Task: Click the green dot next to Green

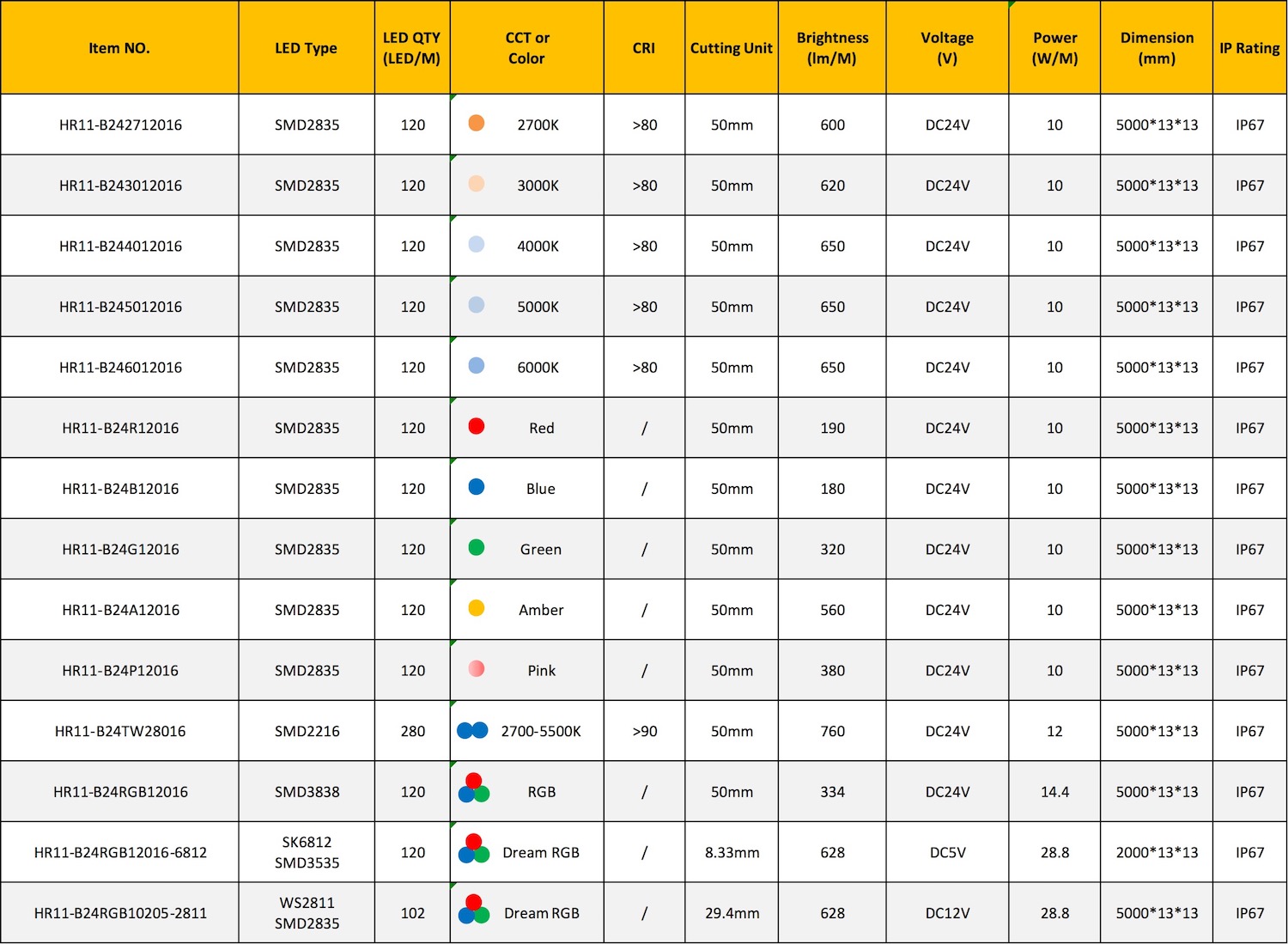Action: [x=477, y=547]
